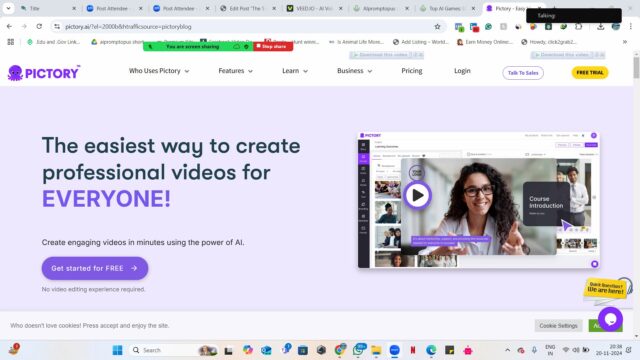This screenshot has height=360, width=640.
Task: Bookmark this page with the star icon
Action: [x=438, y=27]
